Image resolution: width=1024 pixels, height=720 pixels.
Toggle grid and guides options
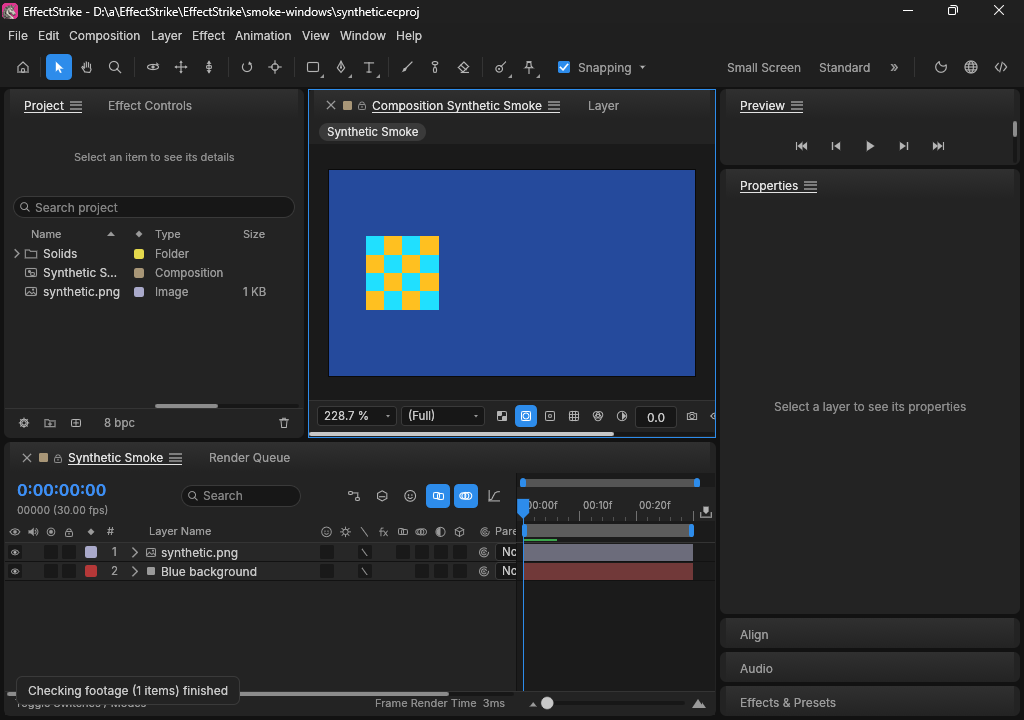click(x=574, y=416)
